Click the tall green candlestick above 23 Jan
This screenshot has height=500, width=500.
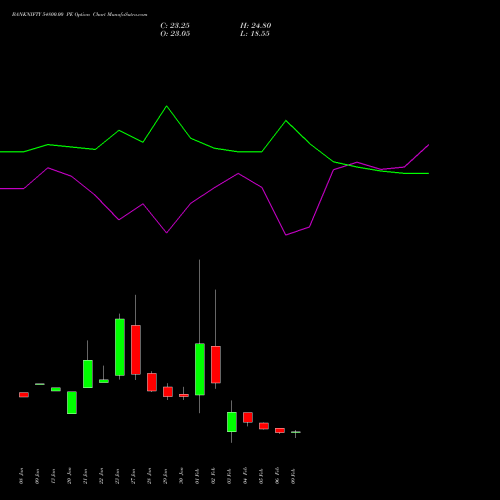[120, 347]
